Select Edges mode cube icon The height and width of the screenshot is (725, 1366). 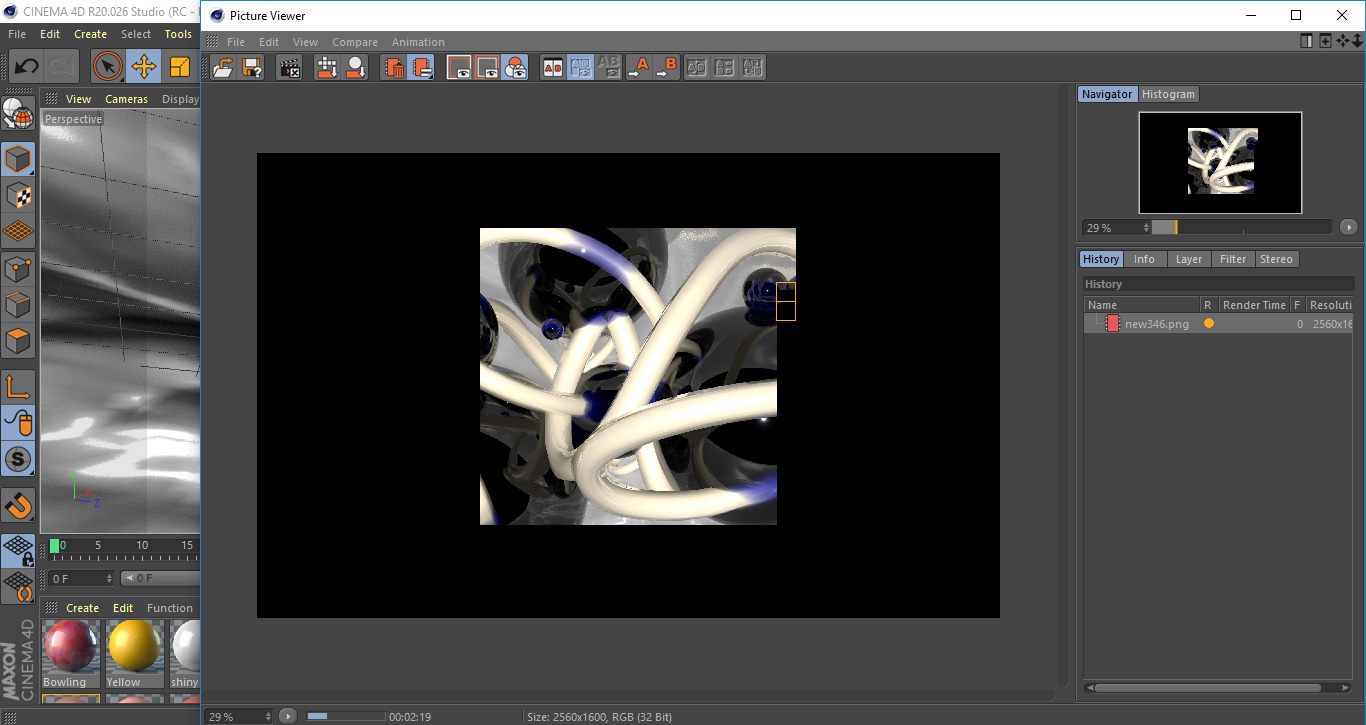(x=18, y=305)
